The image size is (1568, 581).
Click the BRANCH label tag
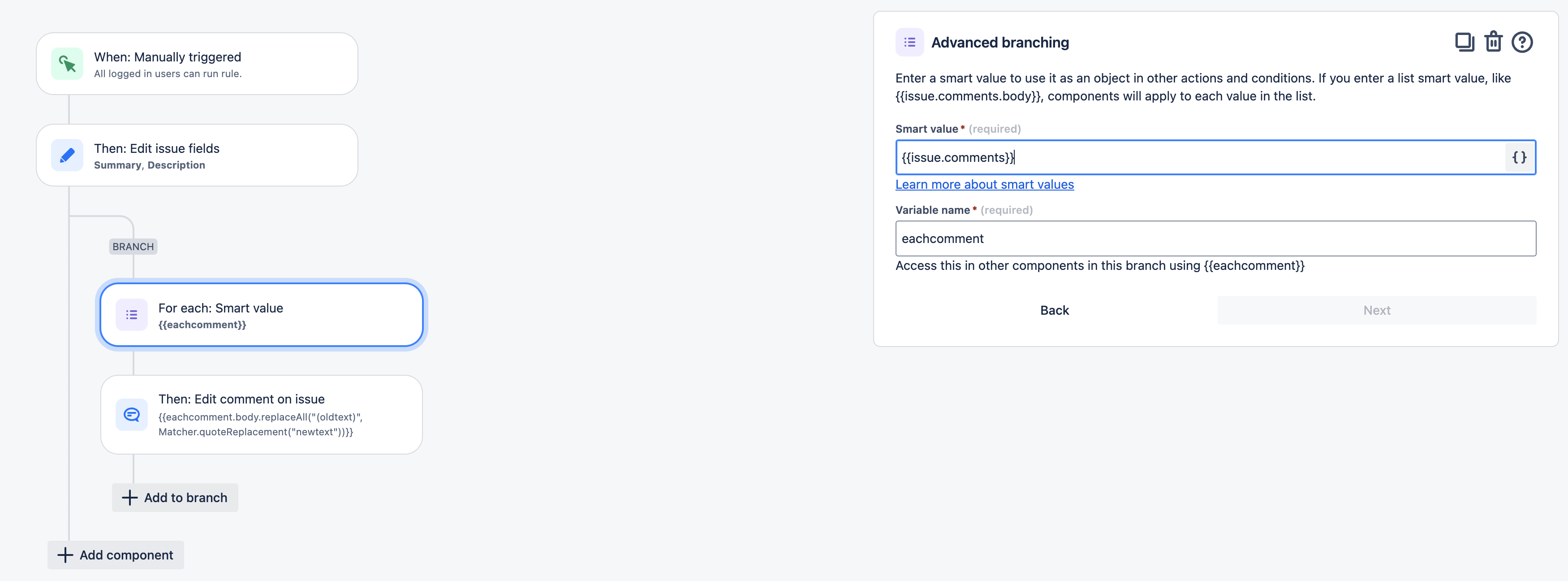click(x=133, y=247)
